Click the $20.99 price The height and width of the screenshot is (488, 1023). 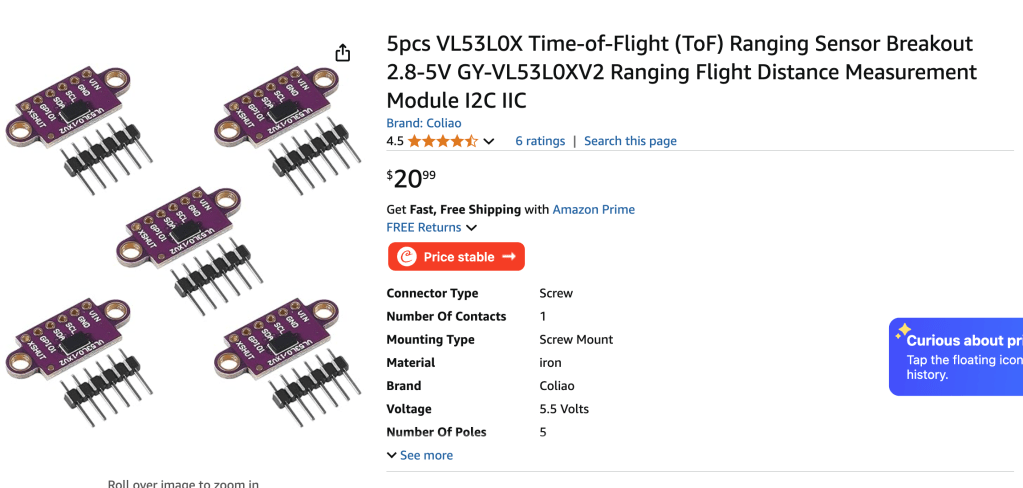(x=411, y=179)
